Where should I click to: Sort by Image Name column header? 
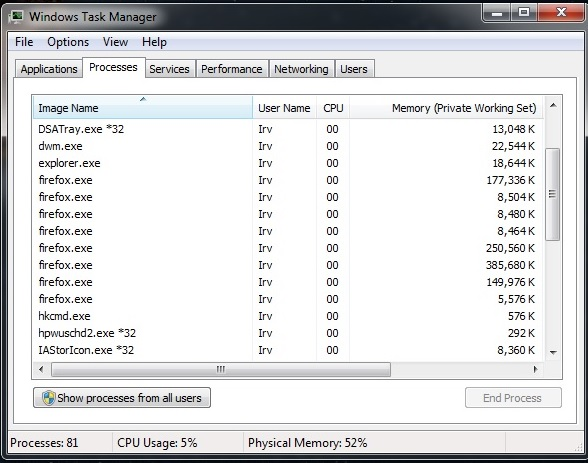click(x=143, y=108)
